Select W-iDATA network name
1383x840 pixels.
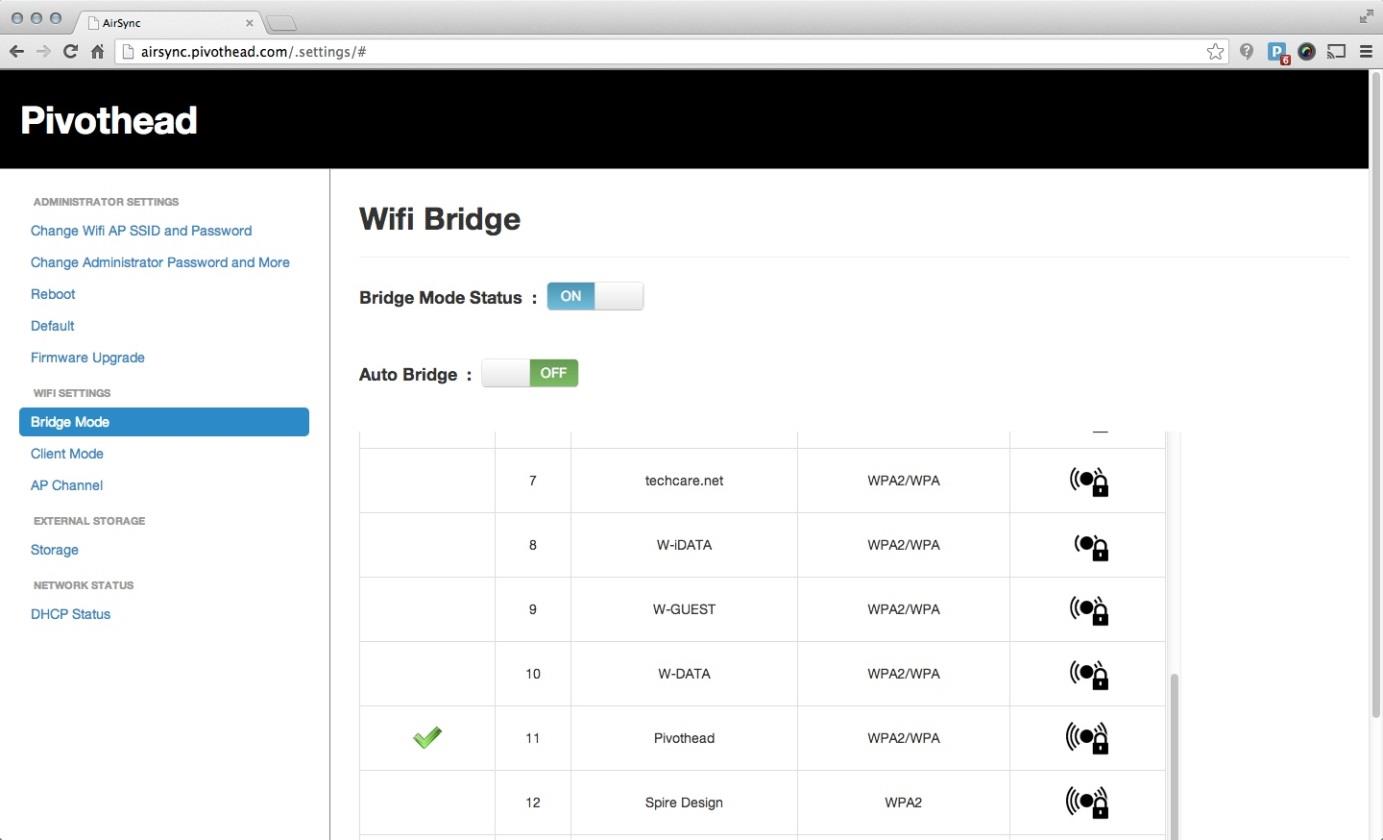click(684, 545)
